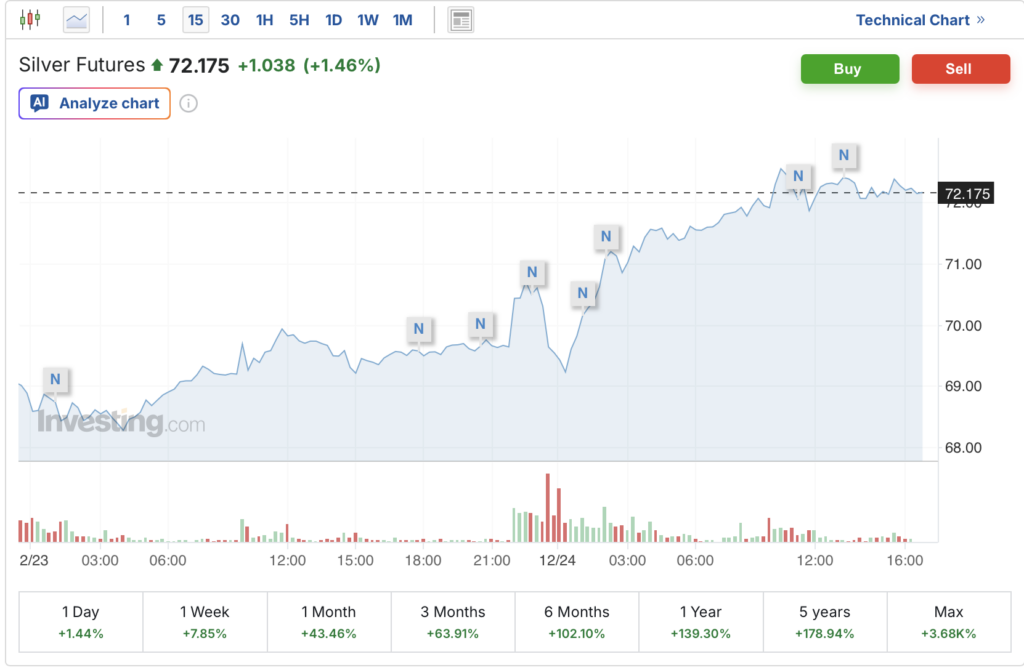Click the info icon beside Analyze chart
Viewport: 1024px width, 670px height.
point(188,103)
